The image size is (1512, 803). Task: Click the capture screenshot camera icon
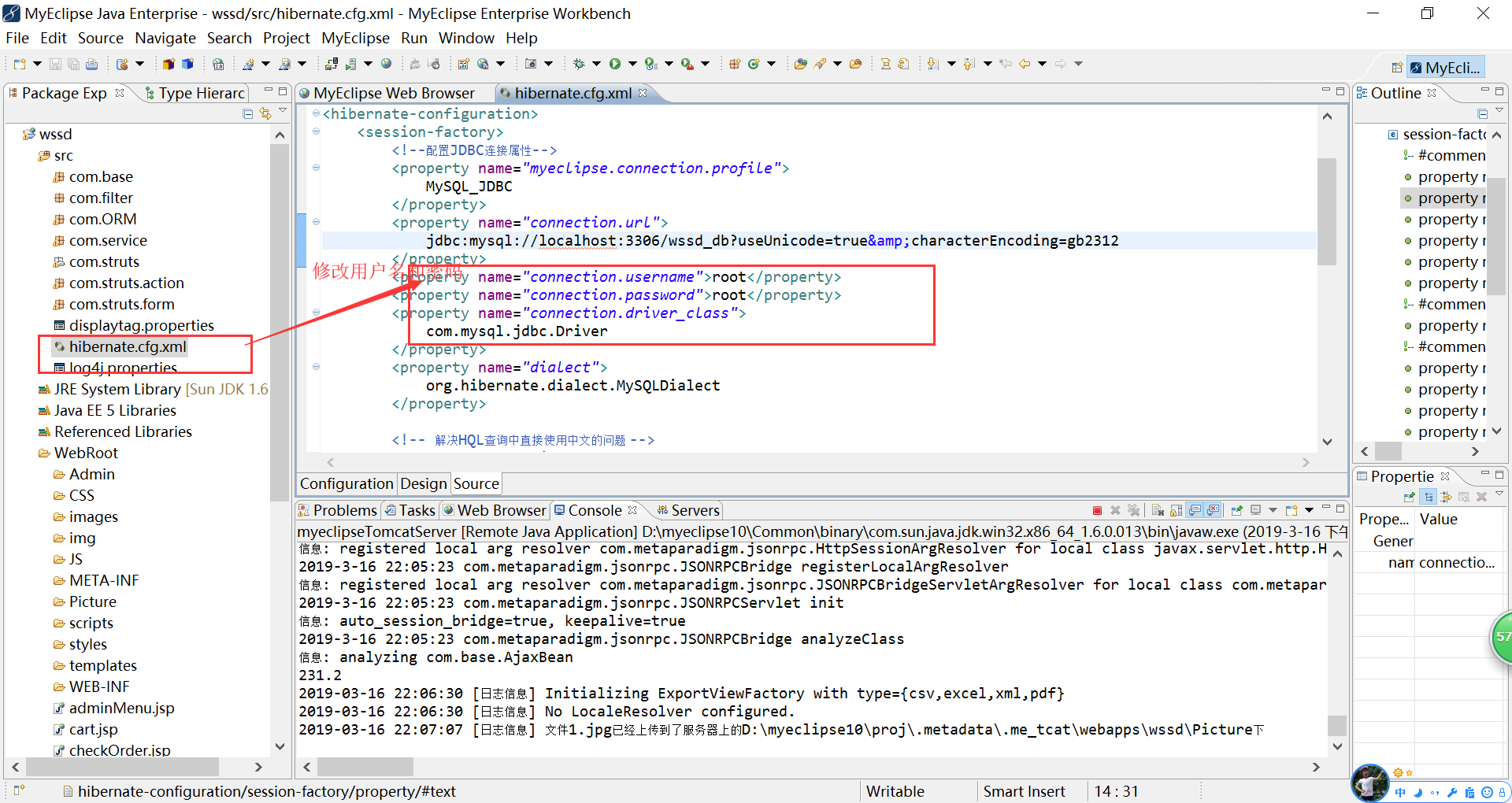(x=531, y=64)
